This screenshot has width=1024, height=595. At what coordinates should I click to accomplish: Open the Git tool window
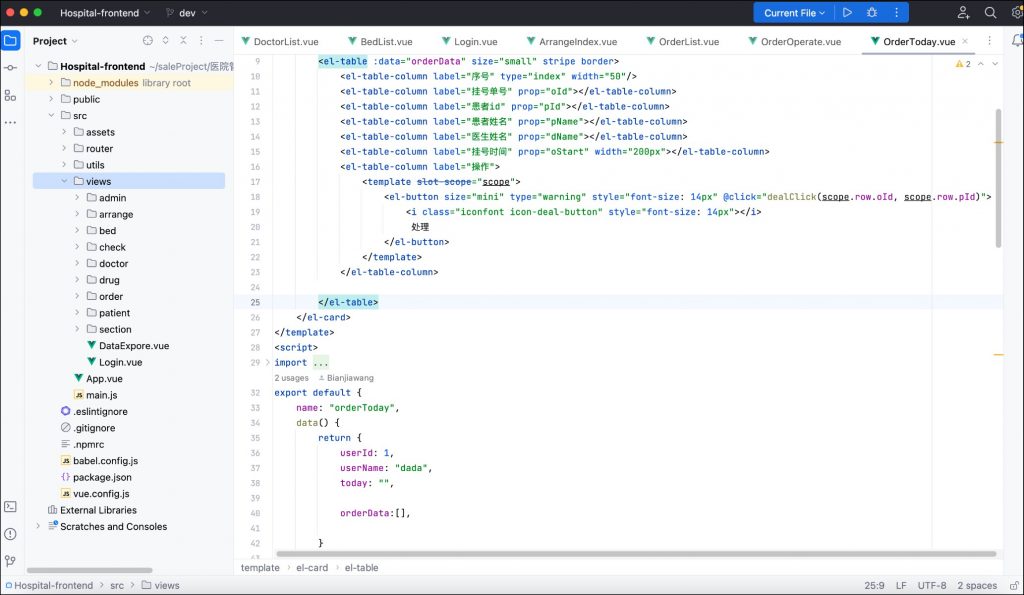pos(10,561)
